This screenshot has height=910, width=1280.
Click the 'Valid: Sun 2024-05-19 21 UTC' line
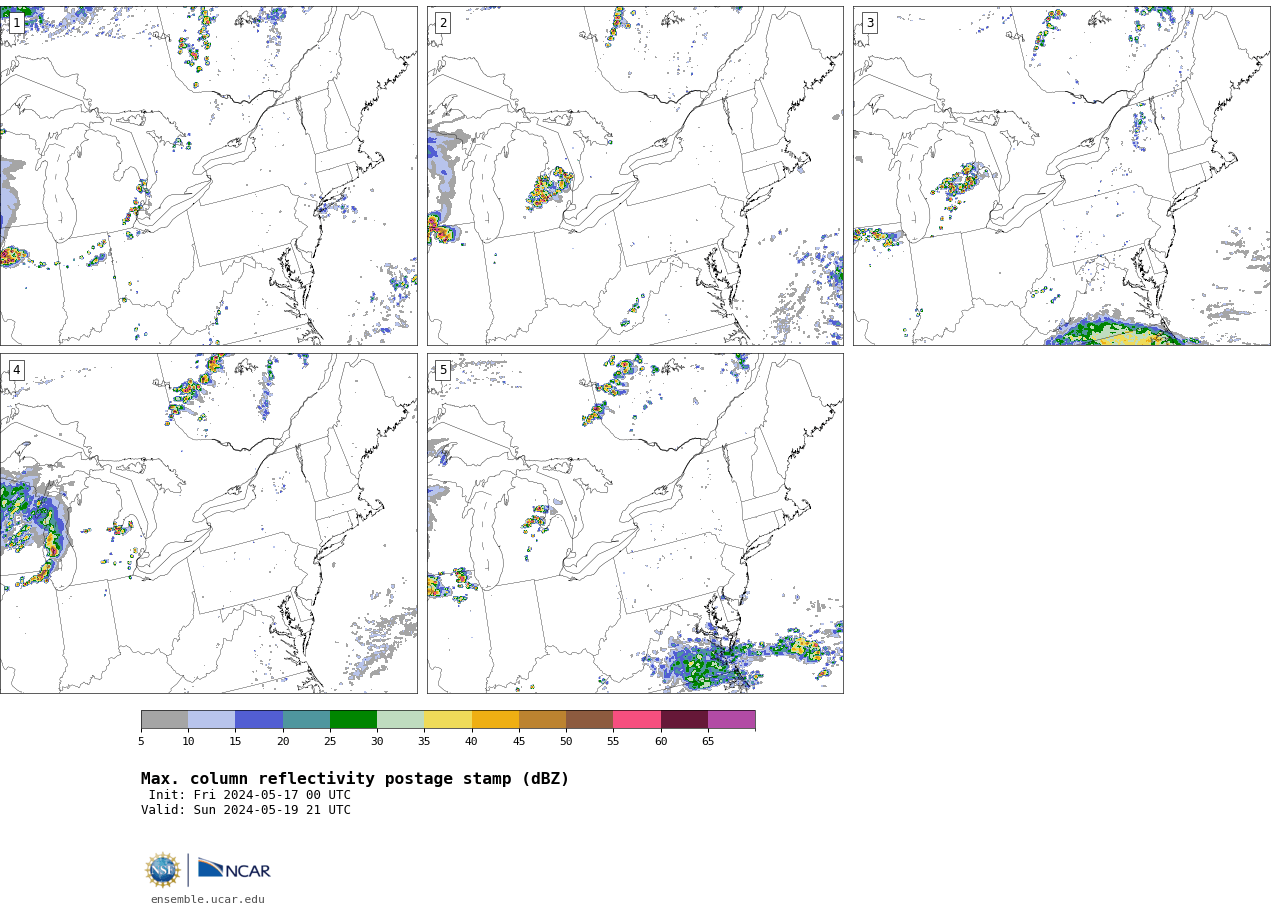246,811
